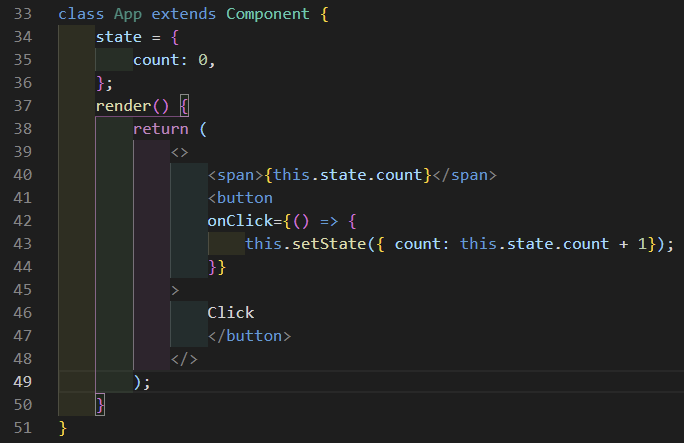
Task: Click the '<button' opening tag
Action: click(240, 198)
